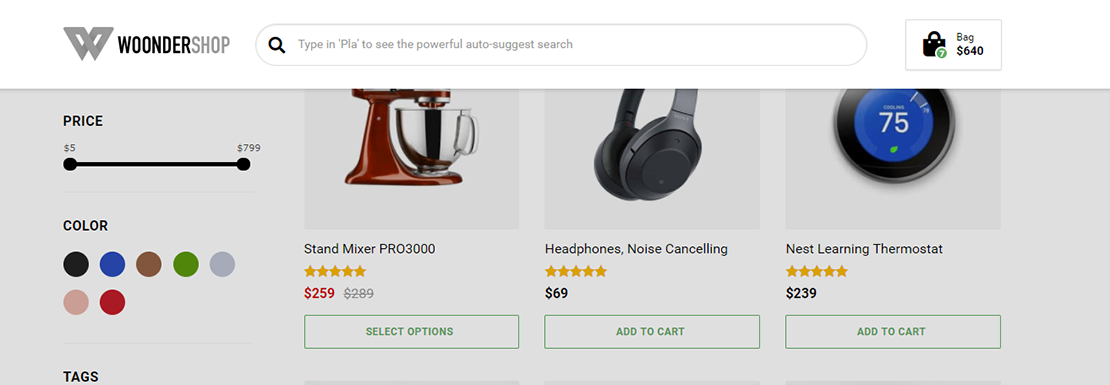Click the Stand Mixer star rating

335,271
